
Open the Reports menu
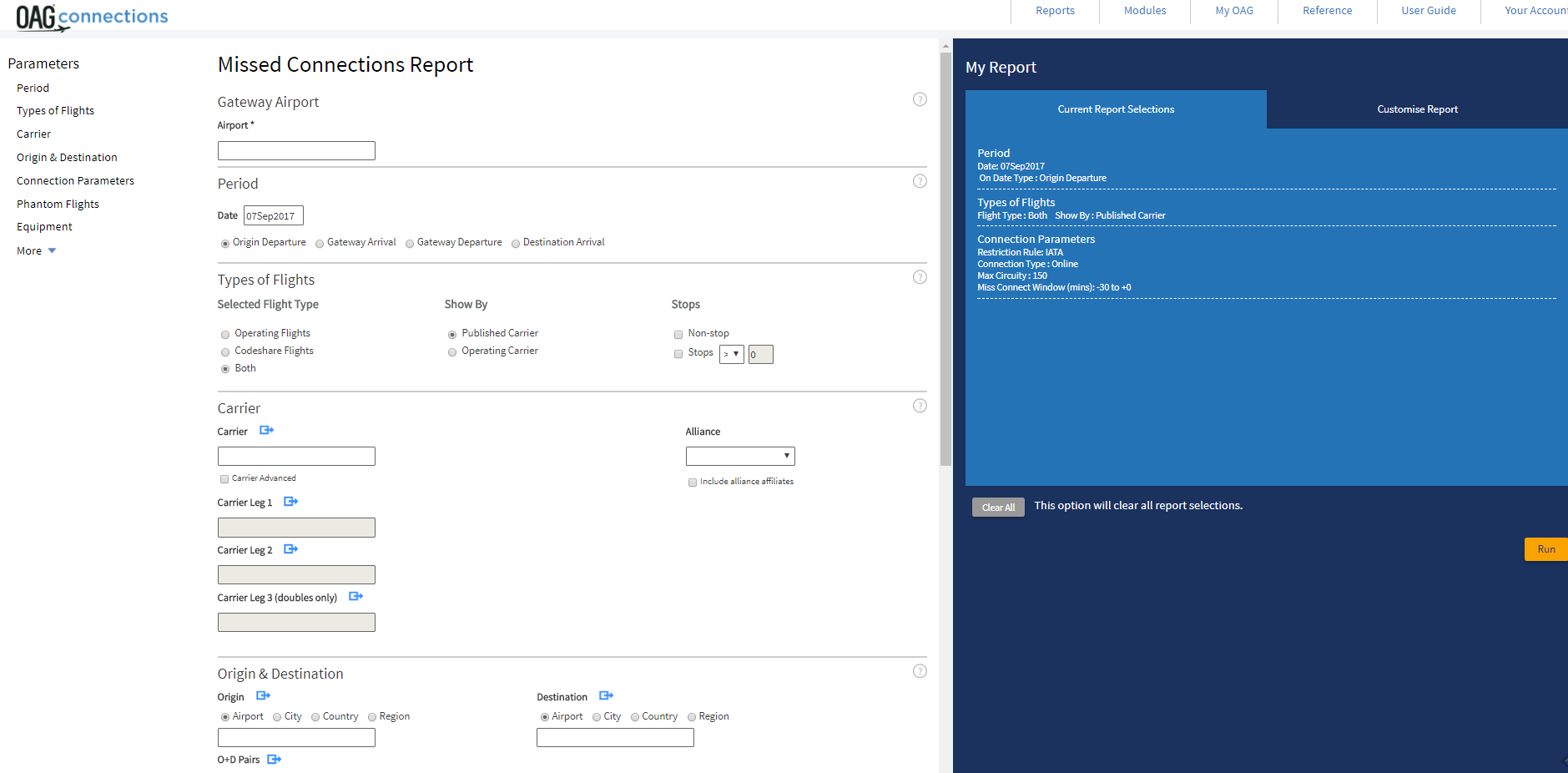tap(1055, 11)
